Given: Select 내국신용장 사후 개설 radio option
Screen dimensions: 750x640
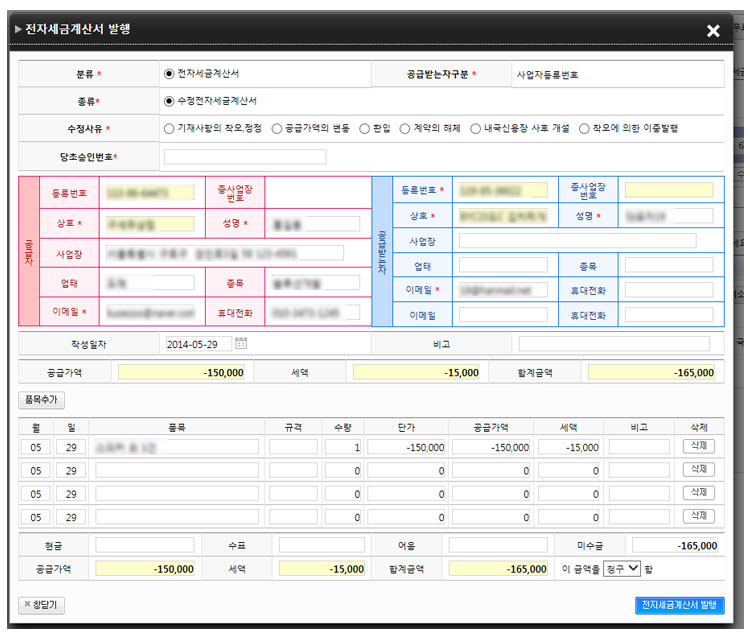Looking at the screenshot, I should [x=475, y=129].
